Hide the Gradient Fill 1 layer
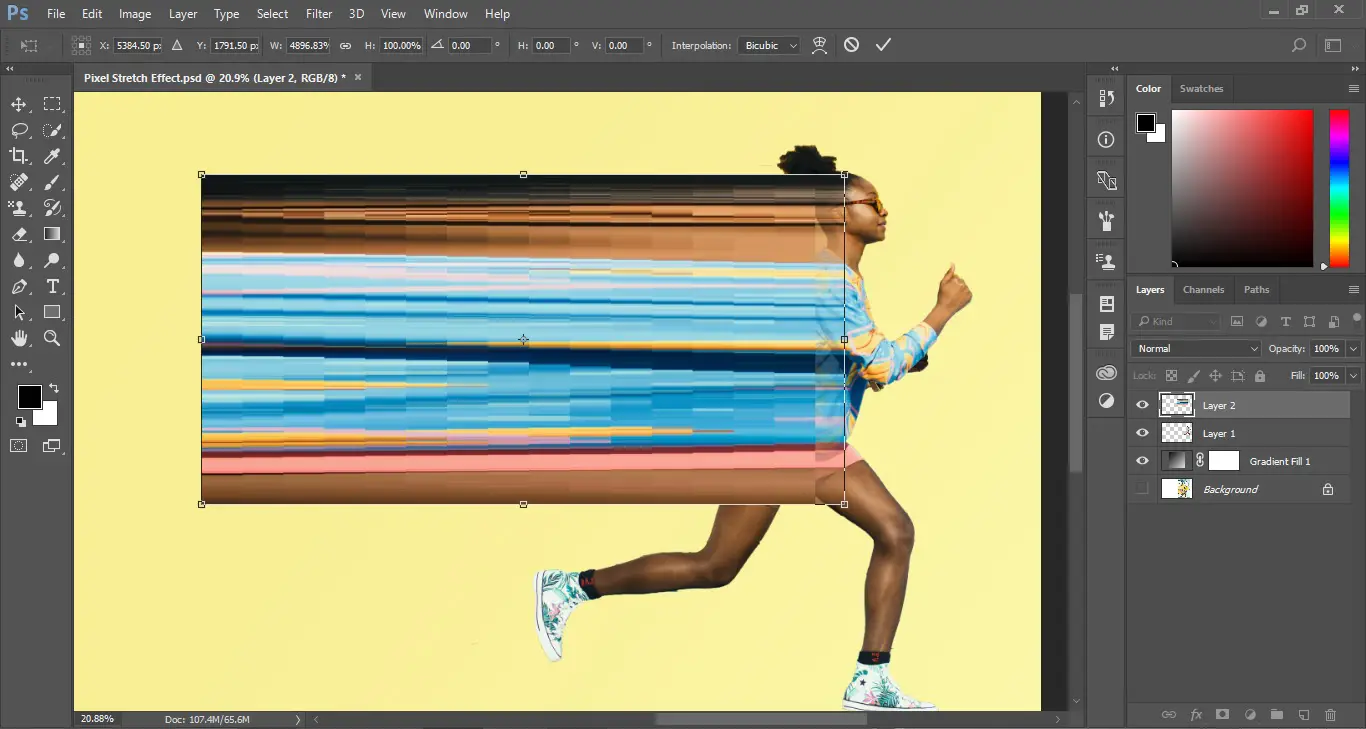 pyautogui.click(x=1141, y=461)
